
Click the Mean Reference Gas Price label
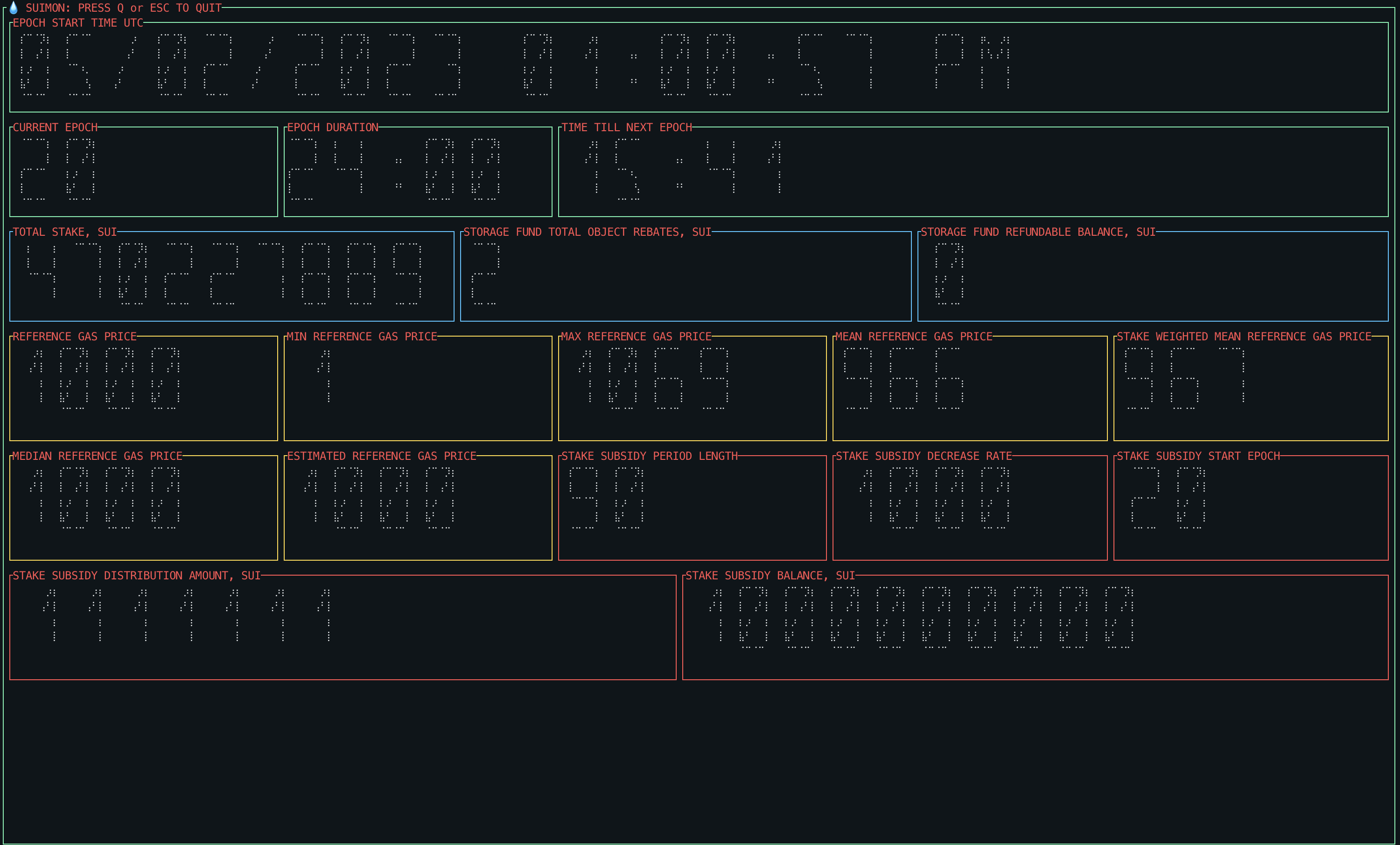tap(913, 337)
